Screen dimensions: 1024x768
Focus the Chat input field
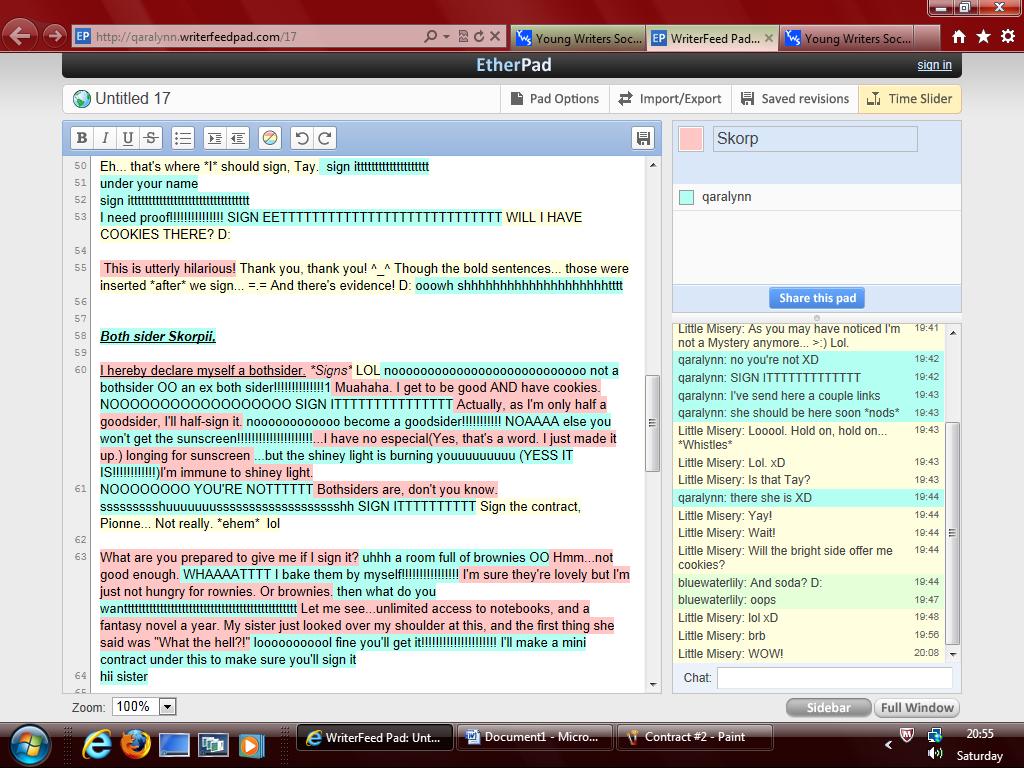click(x=834, y=678)
